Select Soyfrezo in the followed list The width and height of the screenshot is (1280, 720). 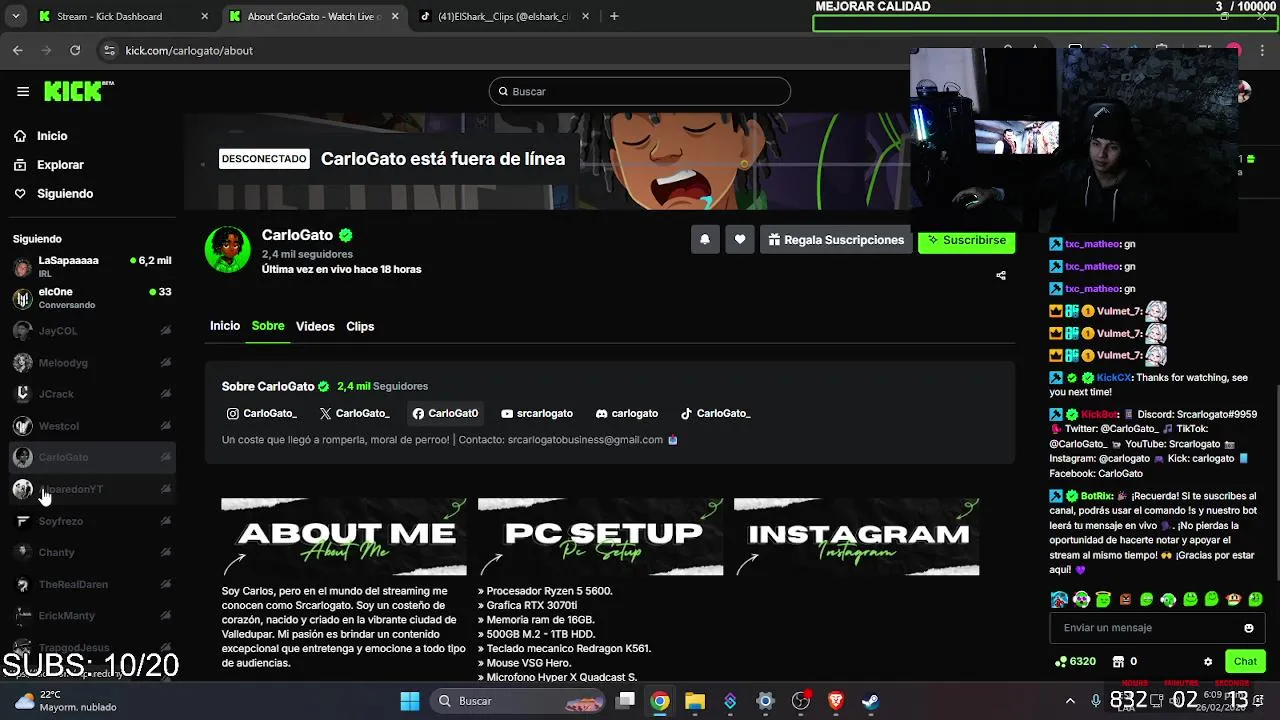(x=92, y=521)
